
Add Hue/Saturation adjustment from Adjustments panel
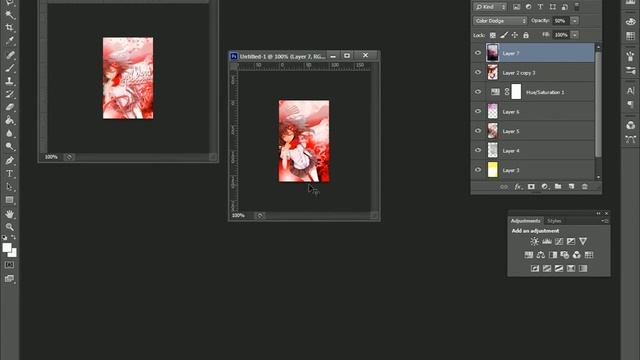point(529,255)
